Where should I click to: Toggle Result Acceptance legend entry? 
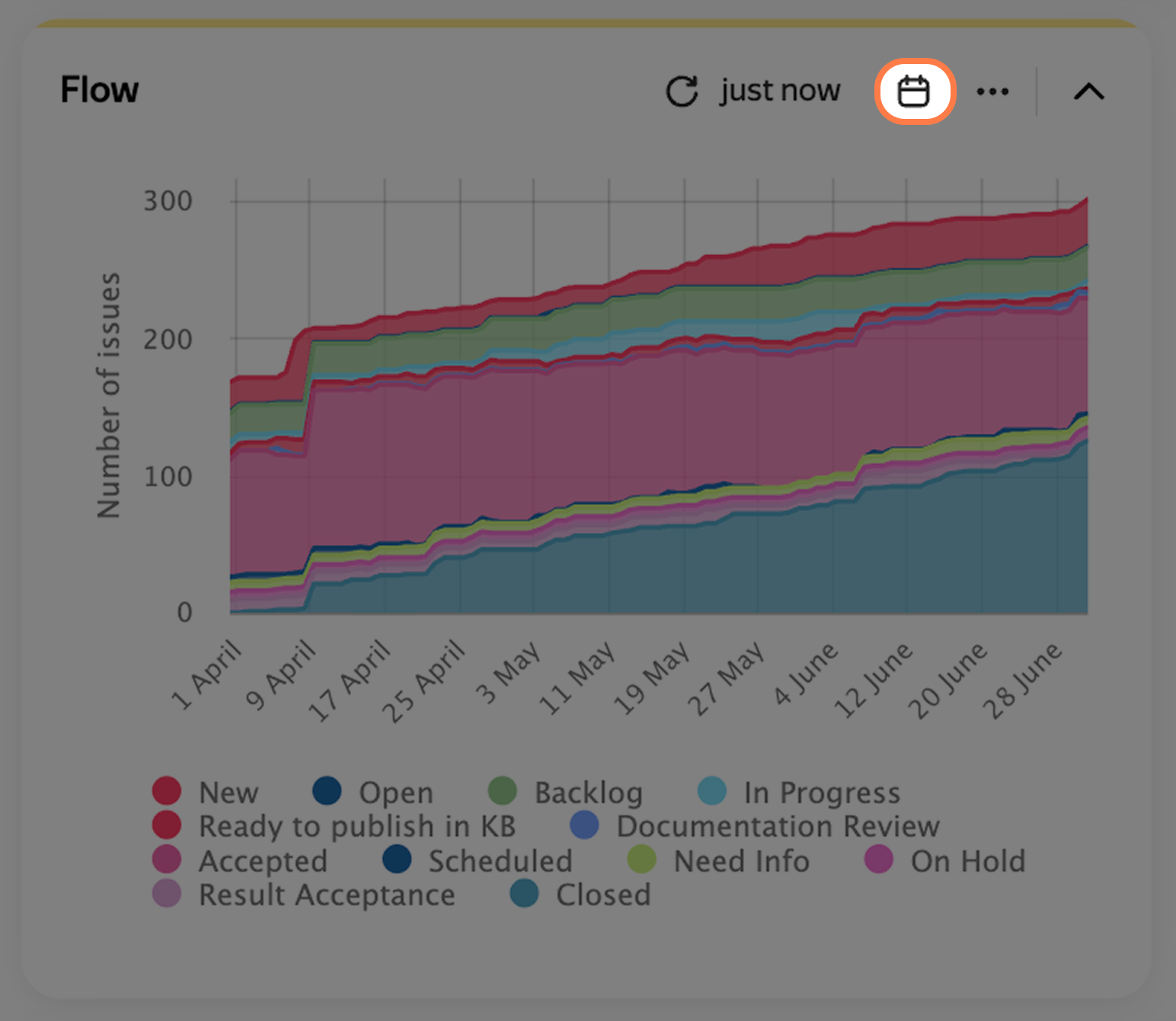pyautogui.click(x=304, y=894)
